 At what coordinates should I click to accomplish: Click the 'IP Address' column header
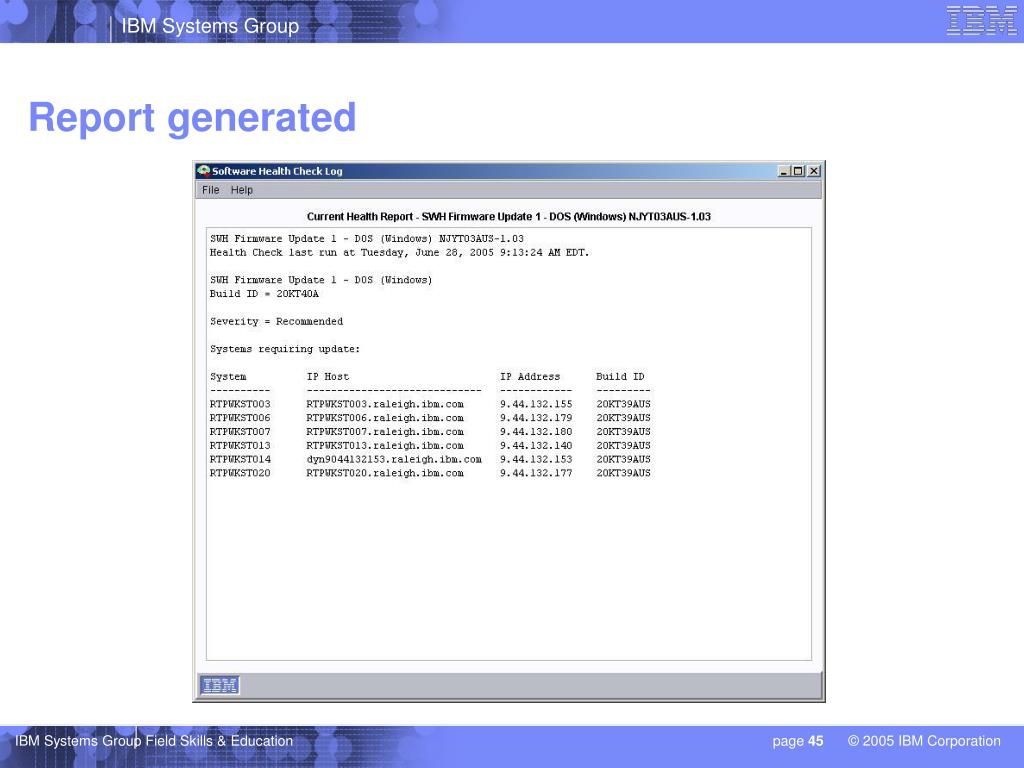click(530, 377)
